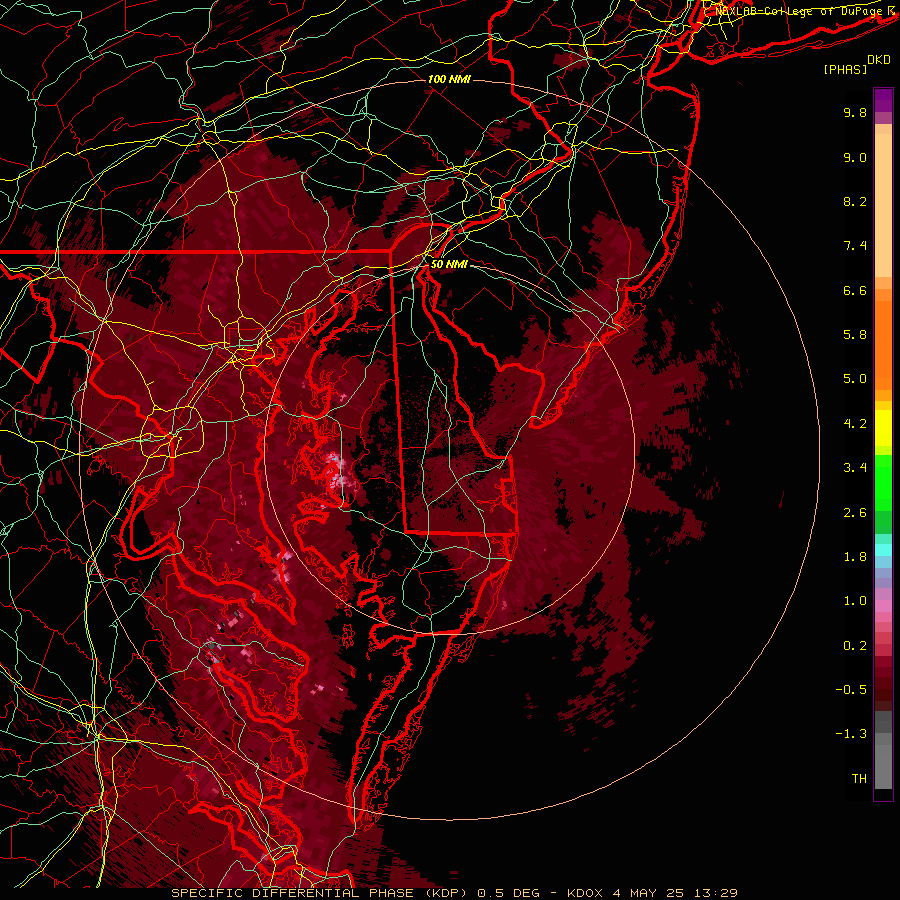Click the -0.5 scale label
The image size is (900, 900).
coord(851,690)
